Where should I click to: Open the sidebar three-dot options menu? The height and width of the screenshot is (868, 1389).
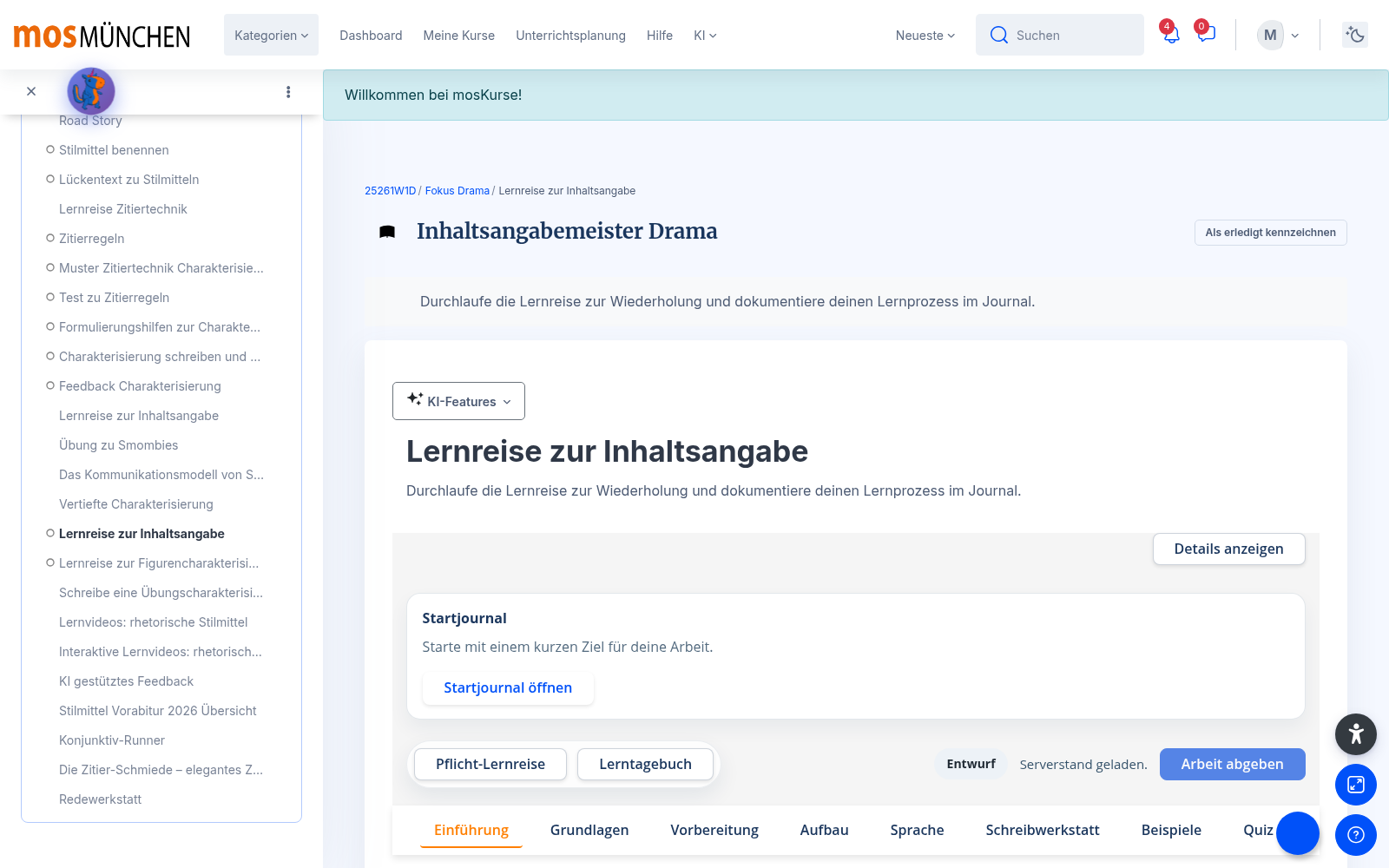pyautogui.click(x=288, y=92)
